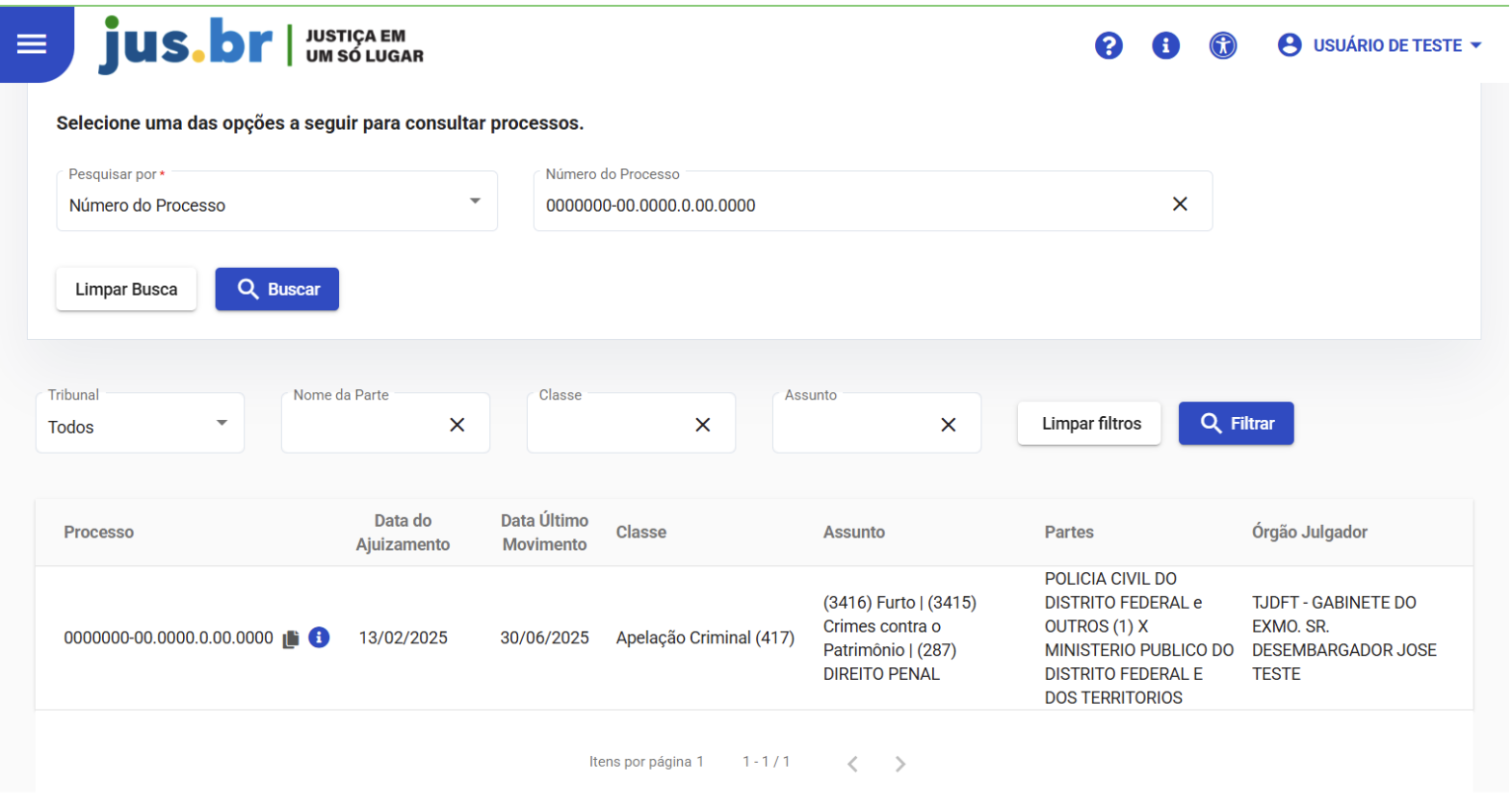1512x809 pixels.
Task: Apply filters with Filtrar button
Action: pos(1236,424)
